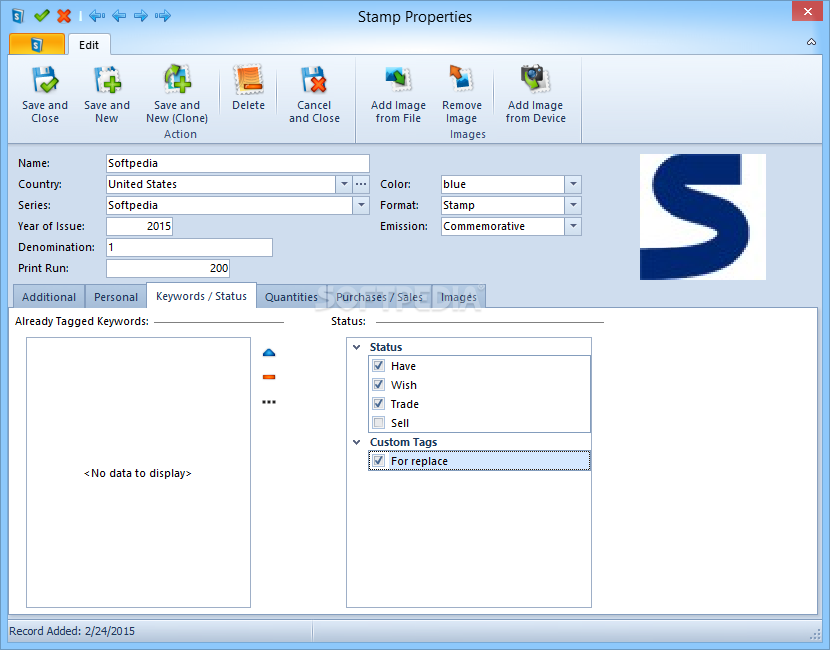Open the Country dropdown arrow

coord(344,184)
